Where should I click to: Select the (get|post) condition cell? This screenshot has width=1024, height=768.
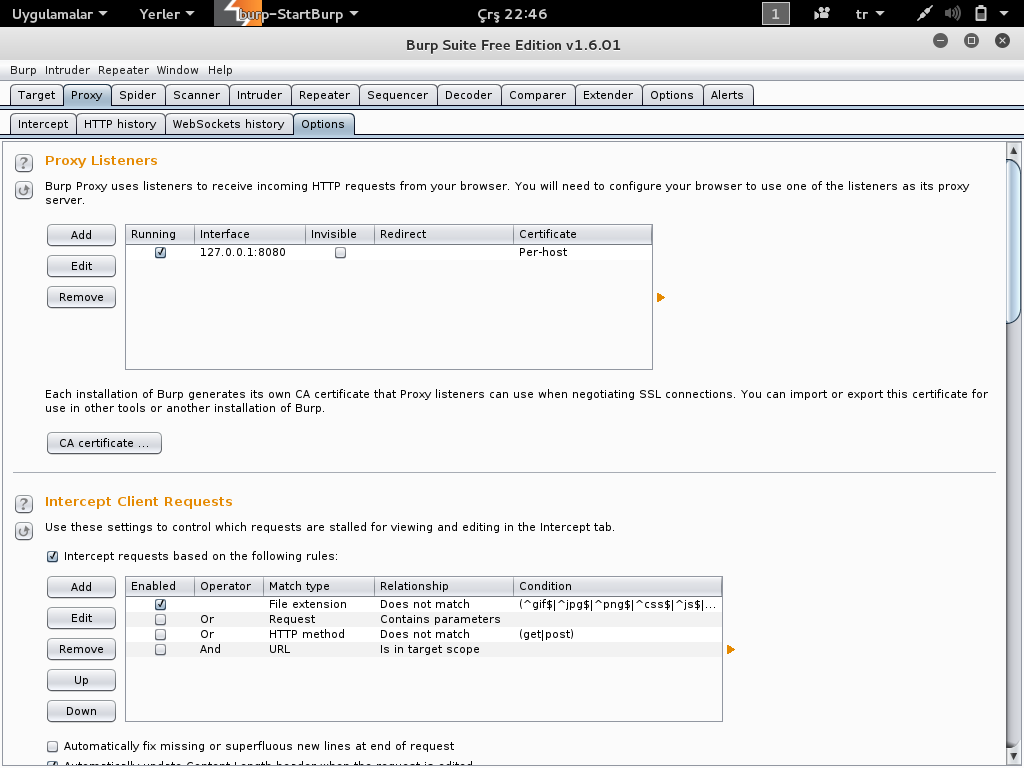[x=618, y=634]
